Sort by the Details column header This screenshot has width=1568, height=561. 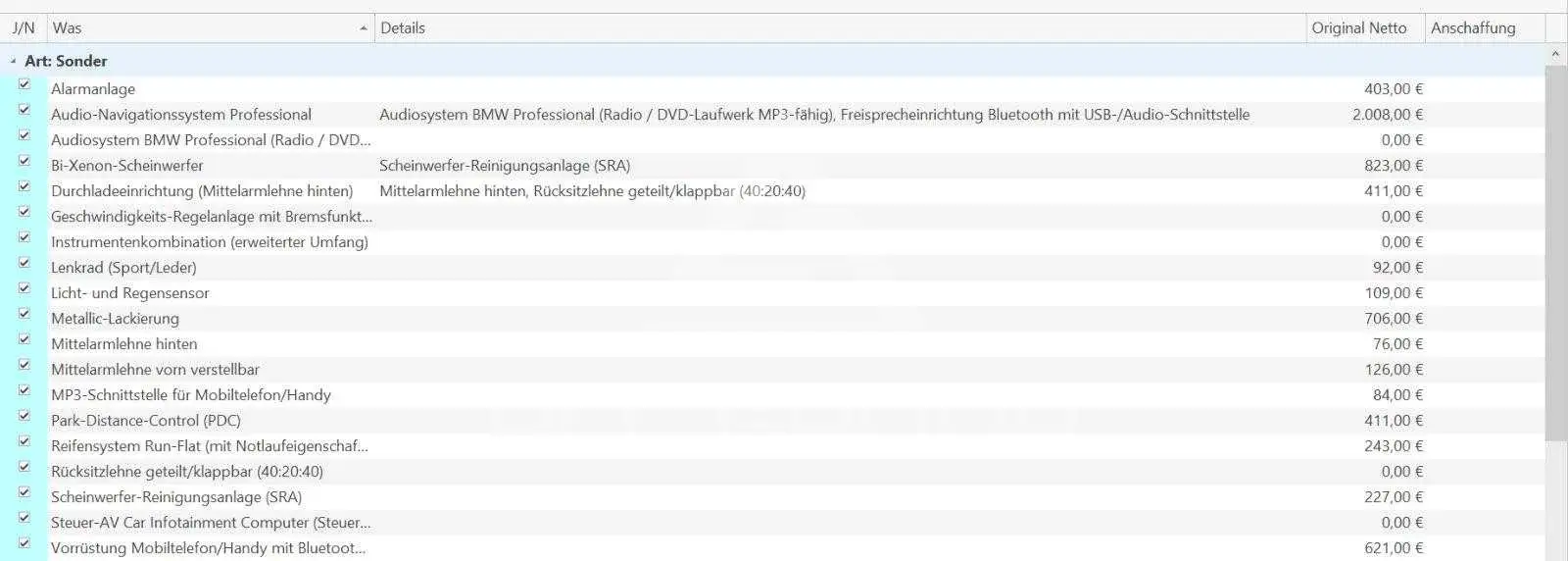point(841,28)
